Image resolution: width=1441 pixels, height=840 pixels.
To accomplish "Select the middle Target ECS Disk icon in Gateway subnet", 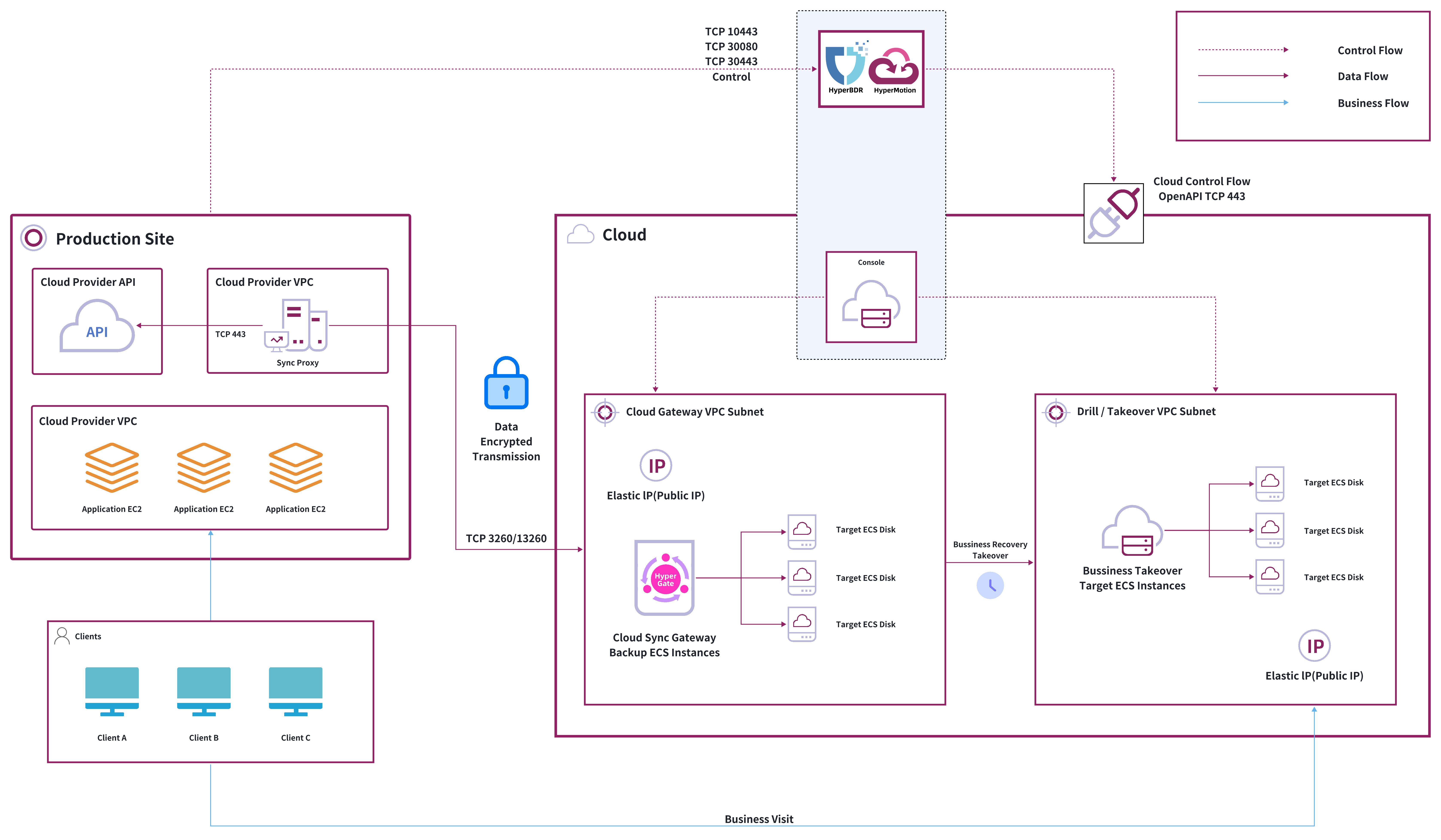I will 802,578.
